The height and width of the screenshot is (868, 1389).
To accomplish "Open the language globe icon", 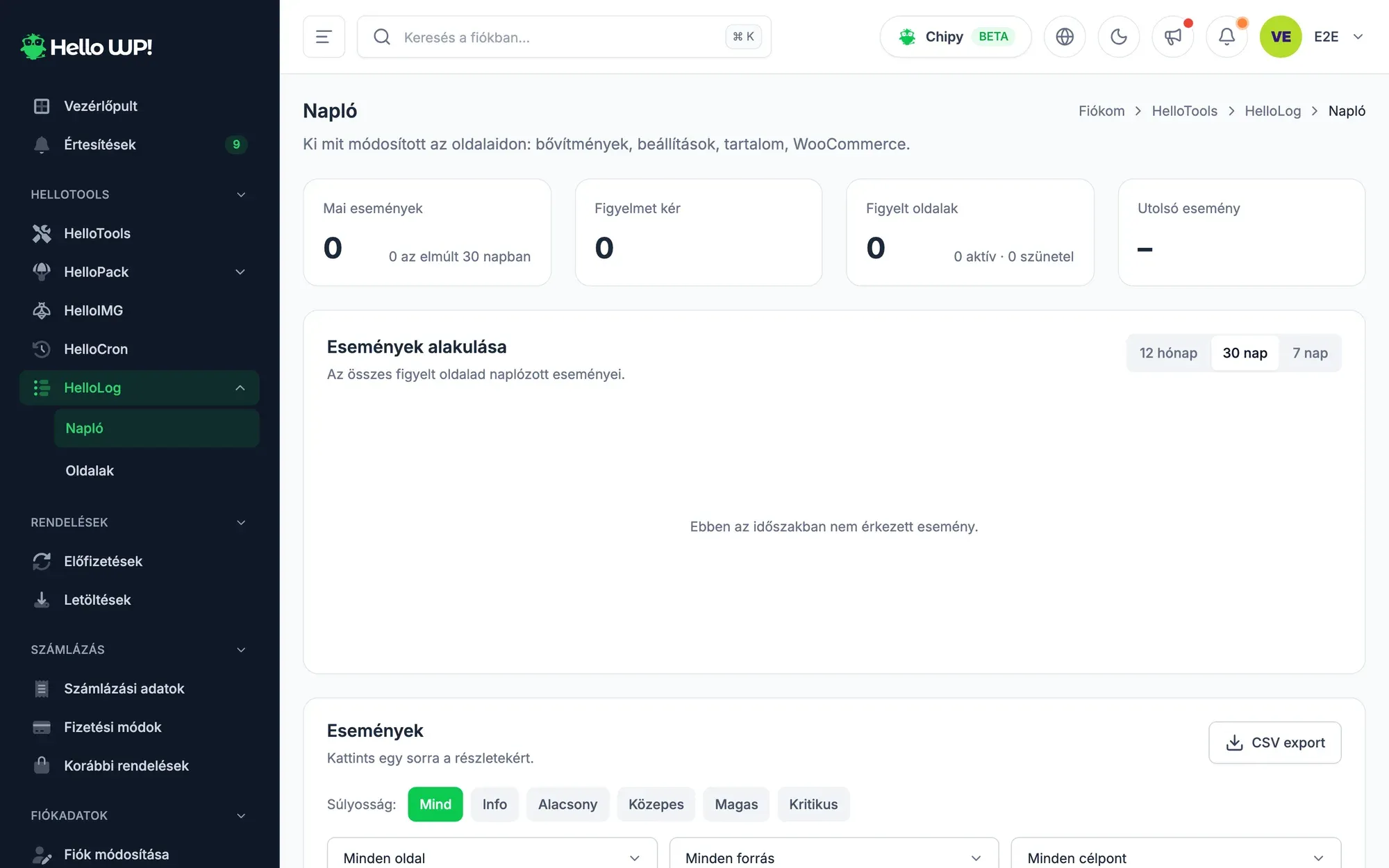I will click(x=1065, y=37).
